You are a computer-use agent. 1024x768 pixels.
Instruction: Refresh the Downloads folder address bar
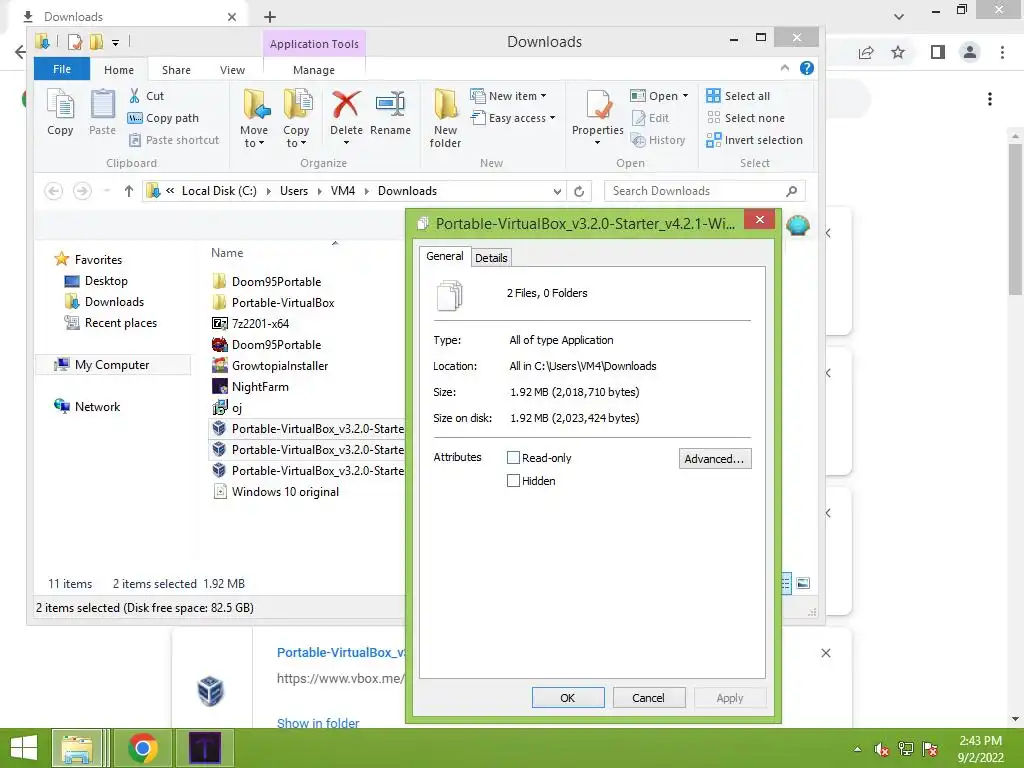pos(579,191)
